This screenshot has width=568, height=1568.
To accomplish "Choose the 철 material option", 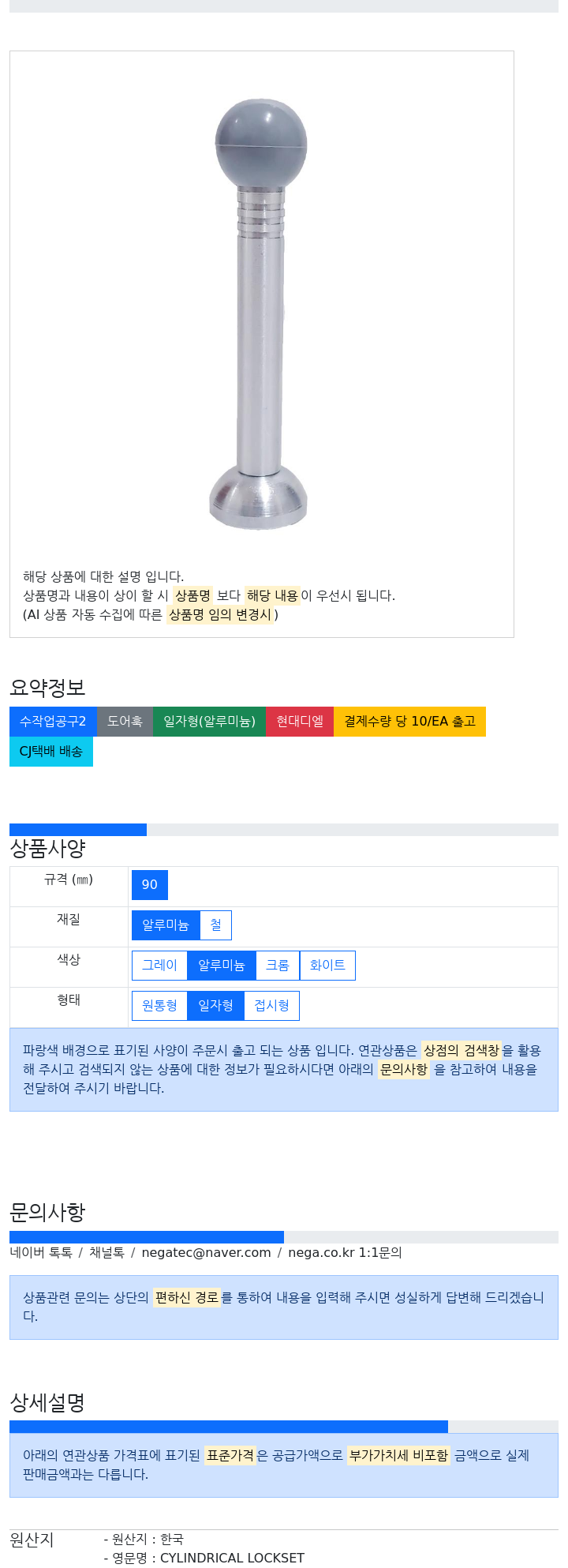I will click(215, 925).
